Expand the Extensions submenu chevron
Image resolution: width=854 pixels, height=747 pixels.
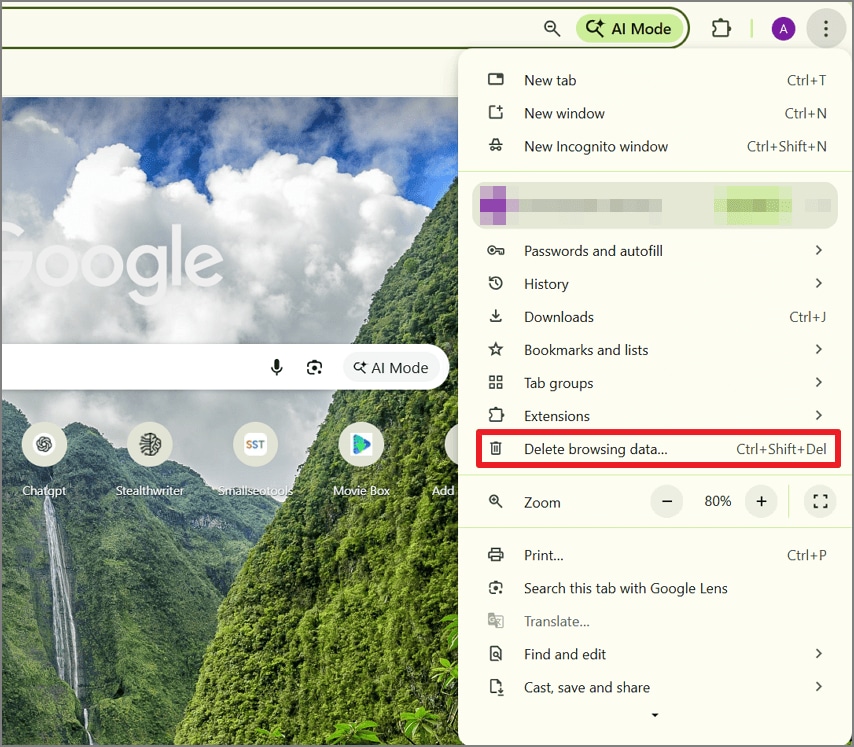click(819, 415)
